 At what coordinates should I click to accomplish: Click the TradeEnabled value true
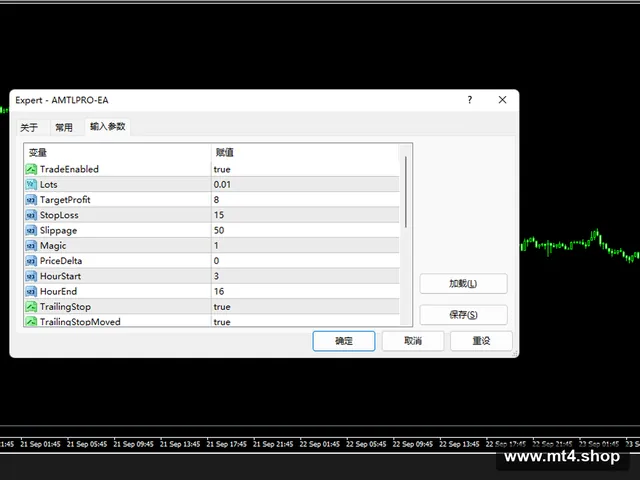pos(222,169)
